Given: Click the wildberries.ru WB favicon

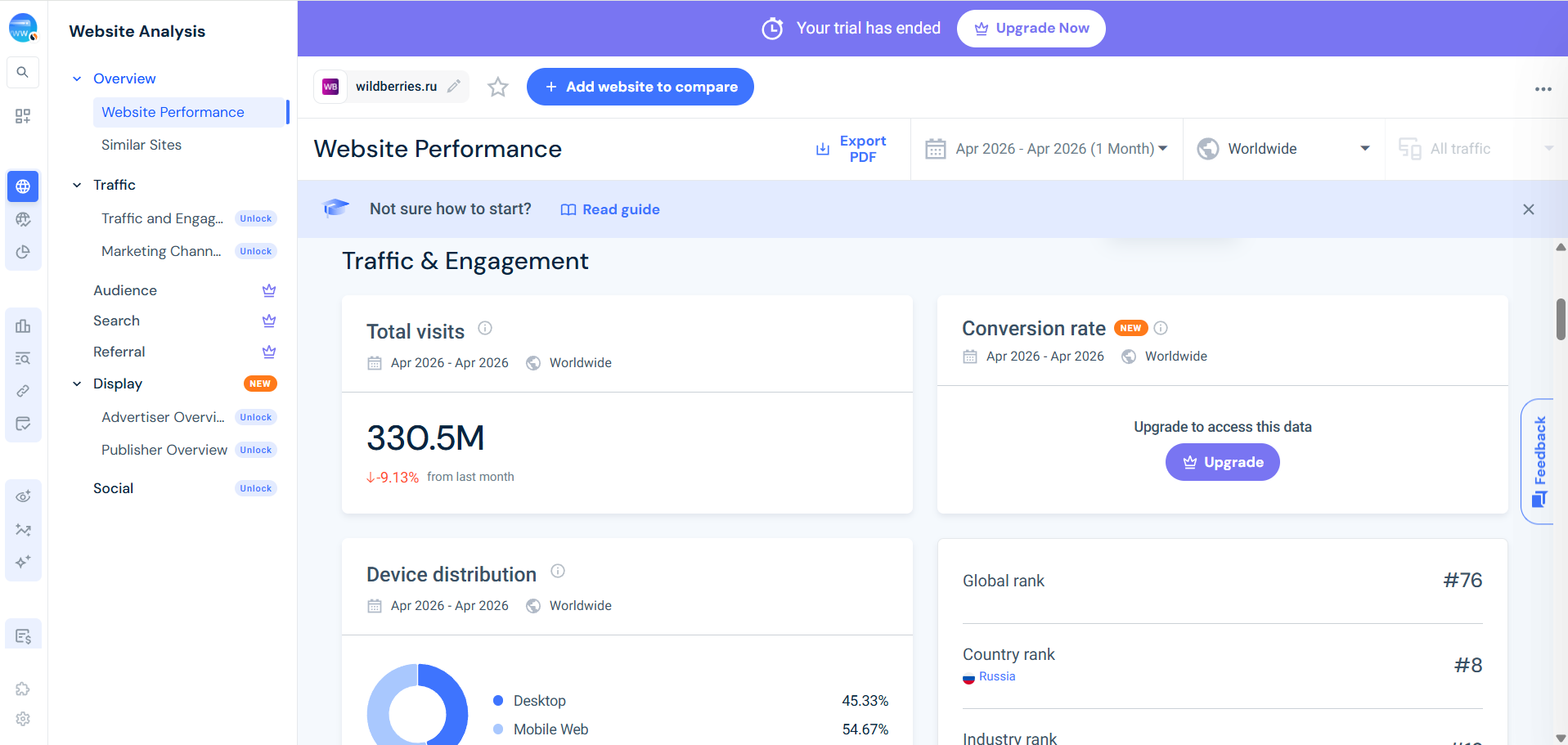Looking at the screenshot, I should pos(330,87).
